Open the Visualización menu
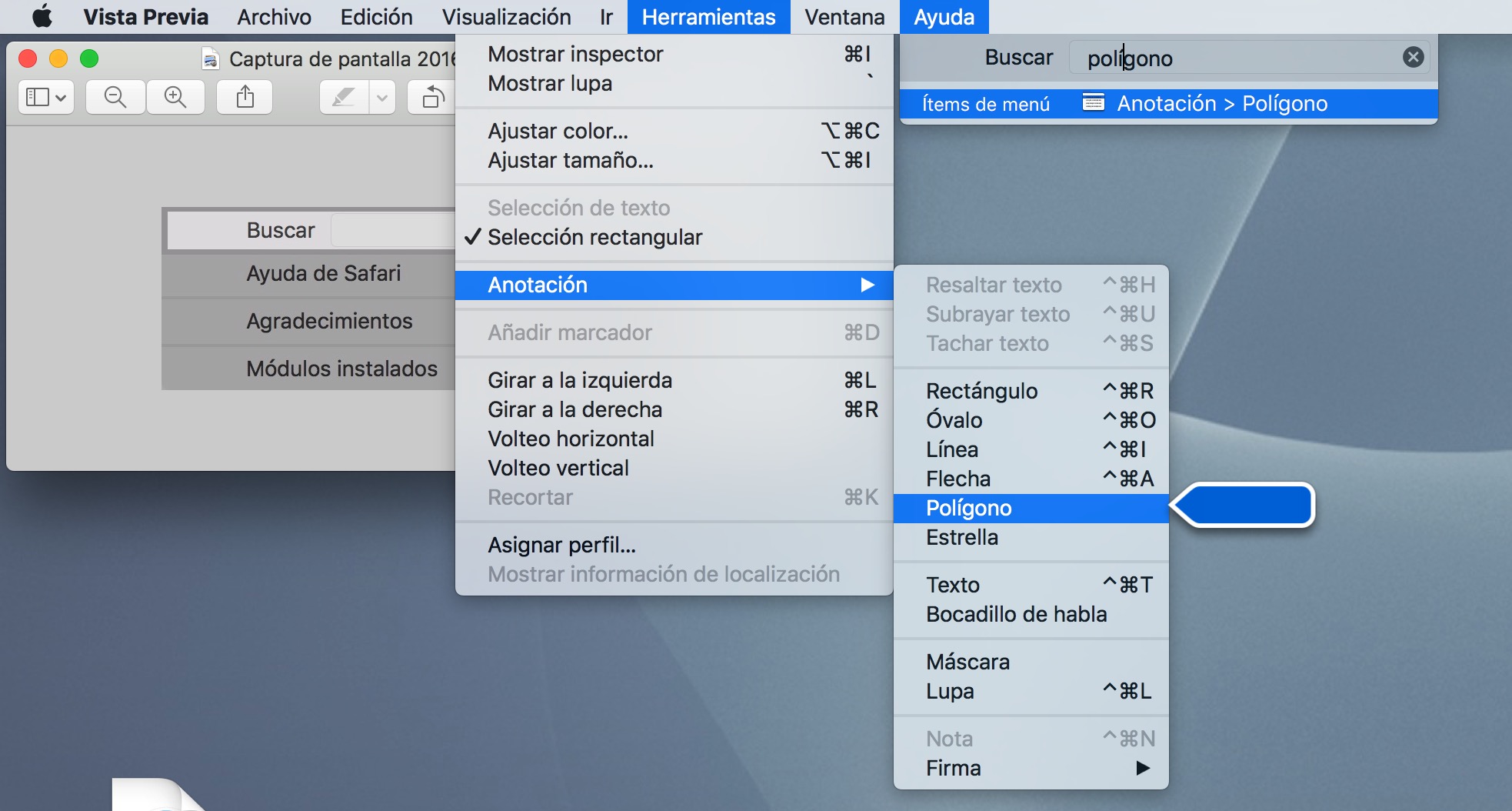Viewport: 1512px width, 811px height. pos(507,17)
